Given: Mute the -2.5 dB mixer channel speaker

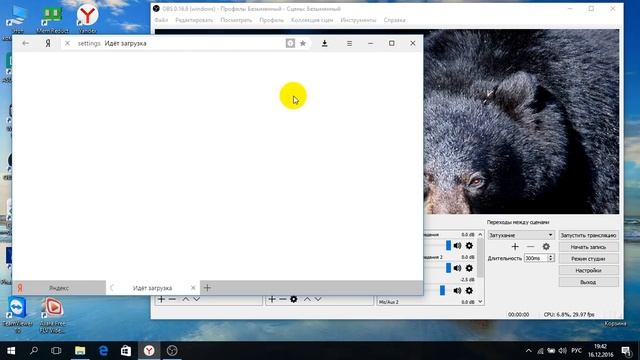Looking at the screenshot, I should click(457, 290).
